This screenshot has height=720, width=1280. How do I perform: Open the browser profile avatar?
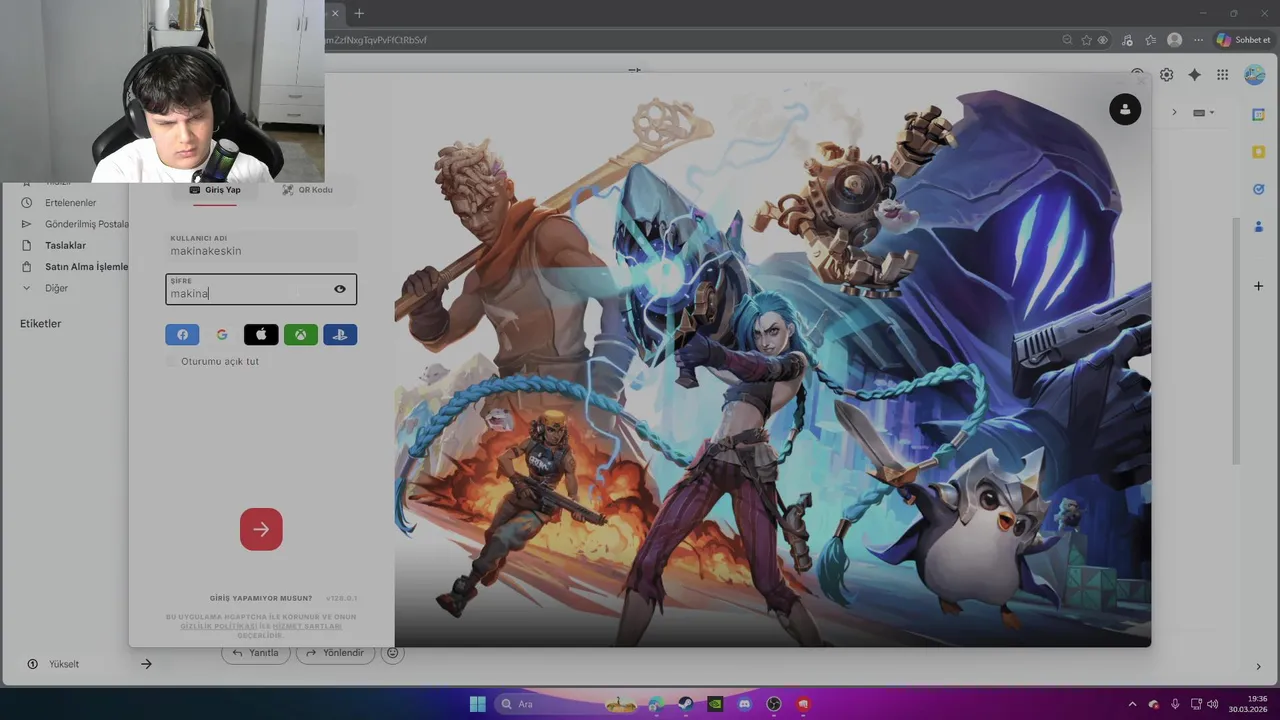click(1174, 40)
